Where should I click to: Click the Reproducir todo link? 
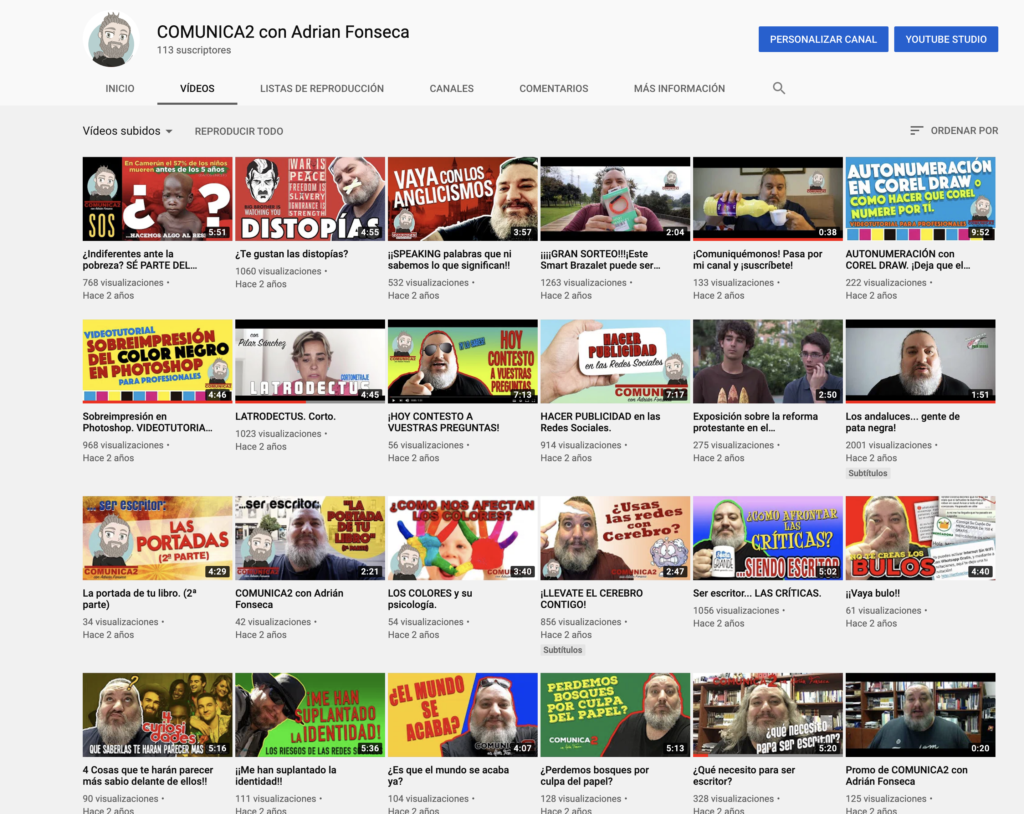point(238,131)
